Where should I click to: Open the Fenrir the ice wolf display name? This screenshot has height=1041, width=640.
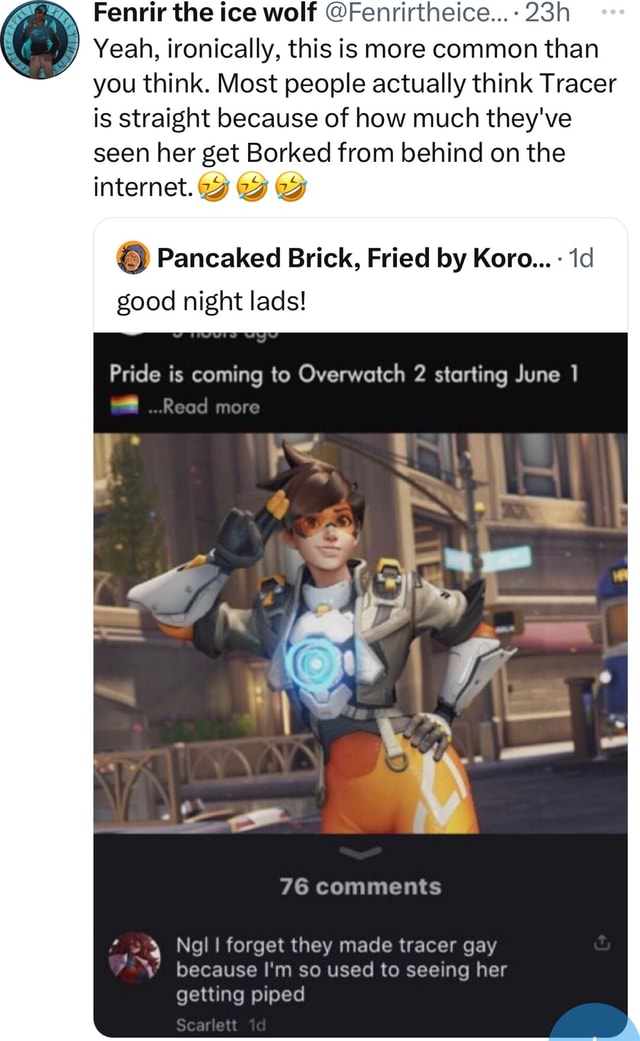tap(205, 13)
